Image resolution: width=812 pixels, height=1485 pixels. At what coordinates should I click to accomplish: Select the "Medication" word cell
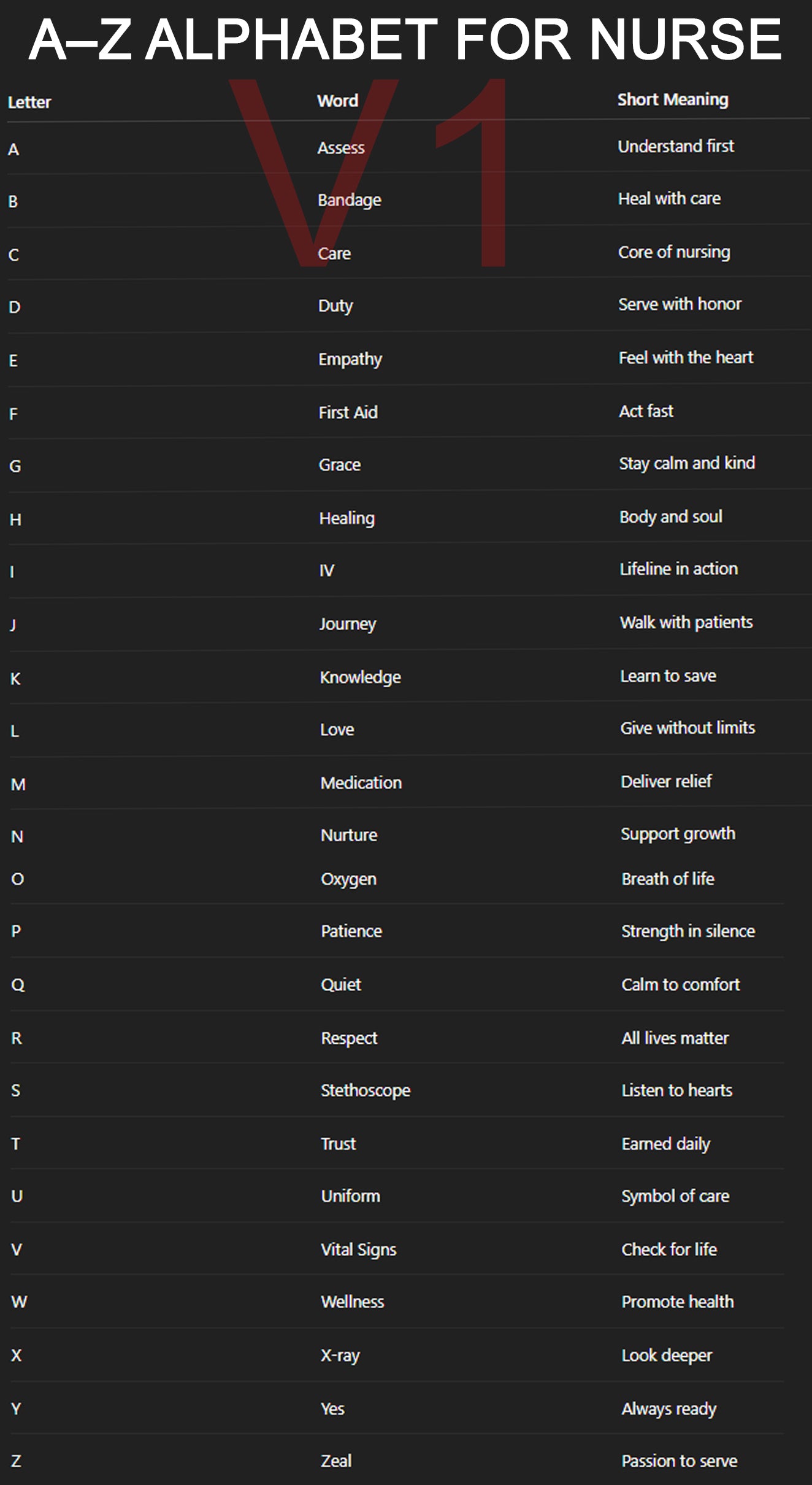[x=361, y=783]
